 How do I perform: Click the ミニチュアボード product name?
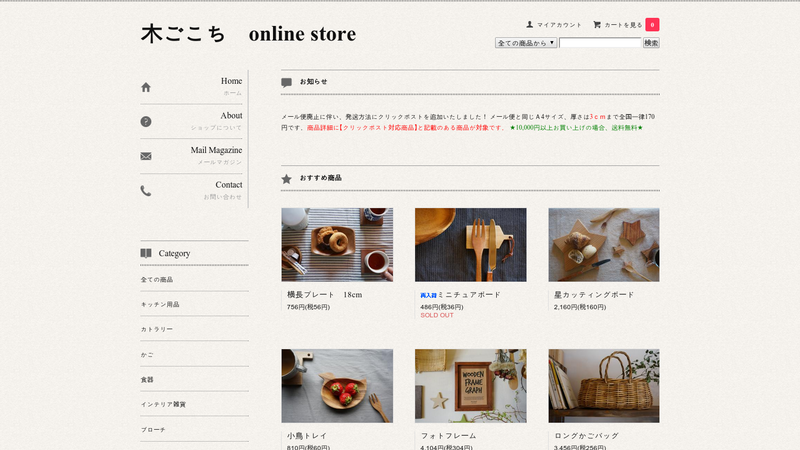pyautogui.click(x=469, y=295)
